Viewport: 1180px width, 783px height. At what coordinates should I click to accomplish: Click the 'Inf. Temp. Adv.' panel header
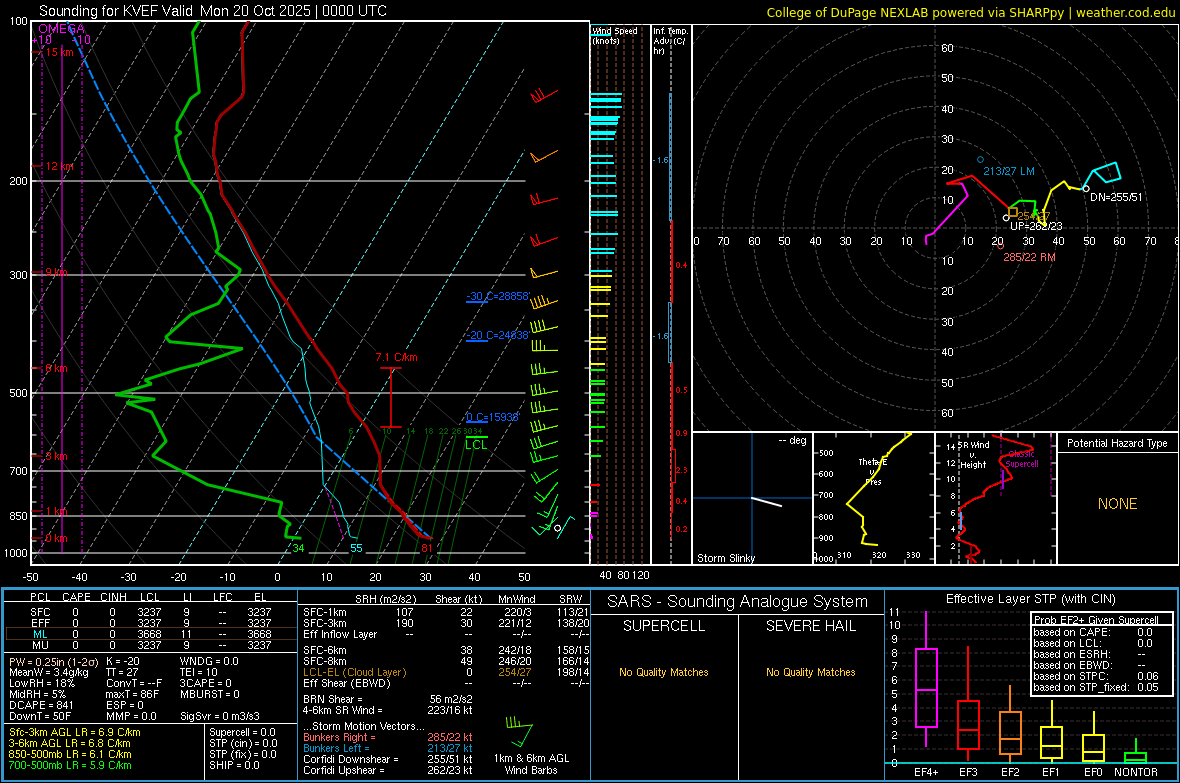pos(670,41)
